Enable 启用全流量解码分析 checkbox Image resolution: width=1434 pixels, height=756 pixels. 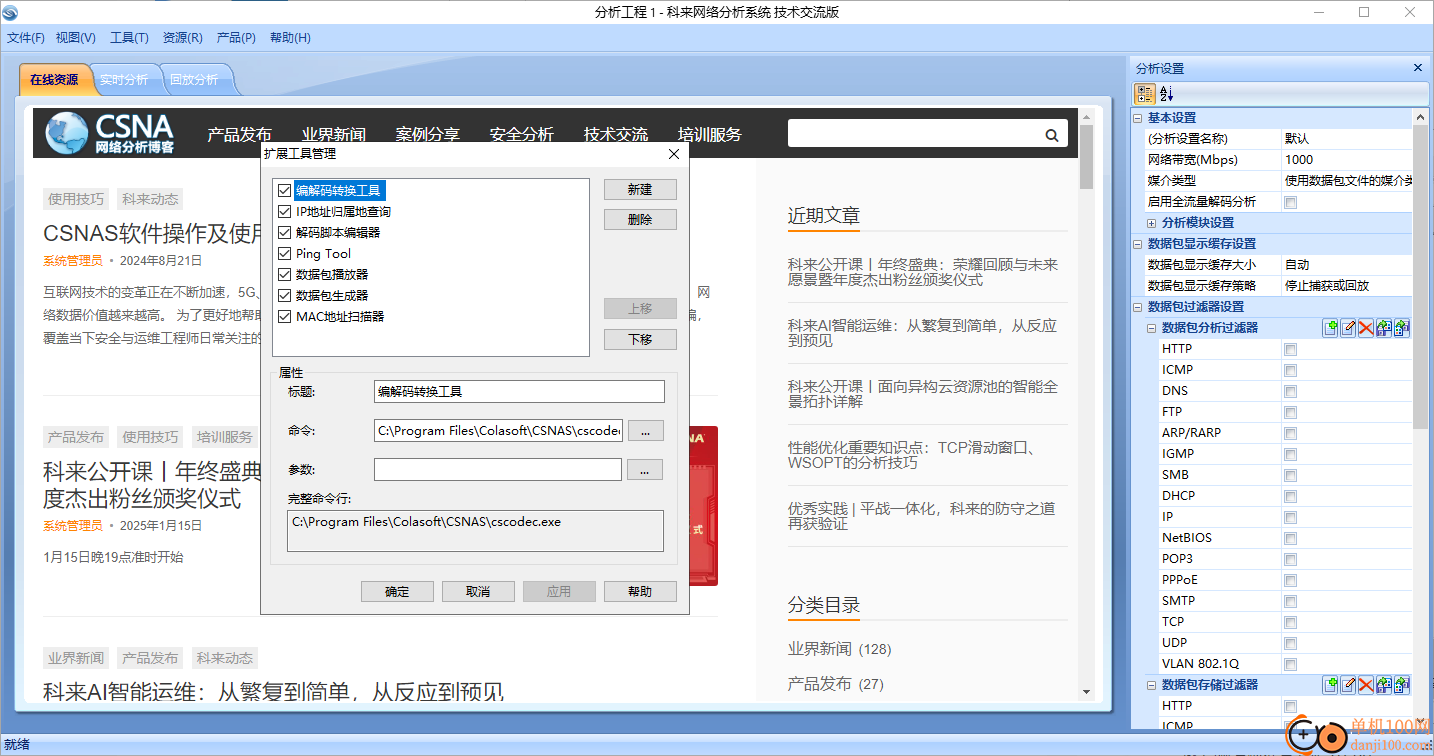[1290, 202]
